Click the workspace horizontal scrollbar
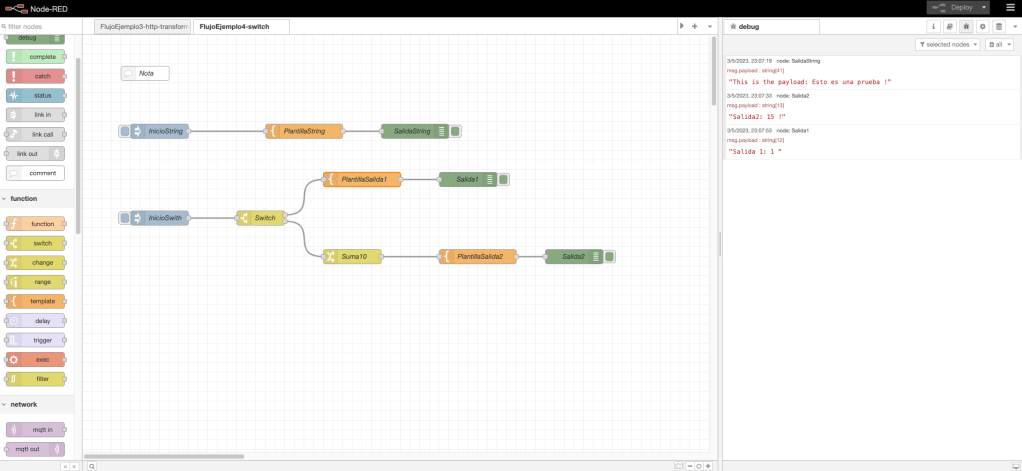Viewport: 1022px width, 471px height. tap(163, 456)
